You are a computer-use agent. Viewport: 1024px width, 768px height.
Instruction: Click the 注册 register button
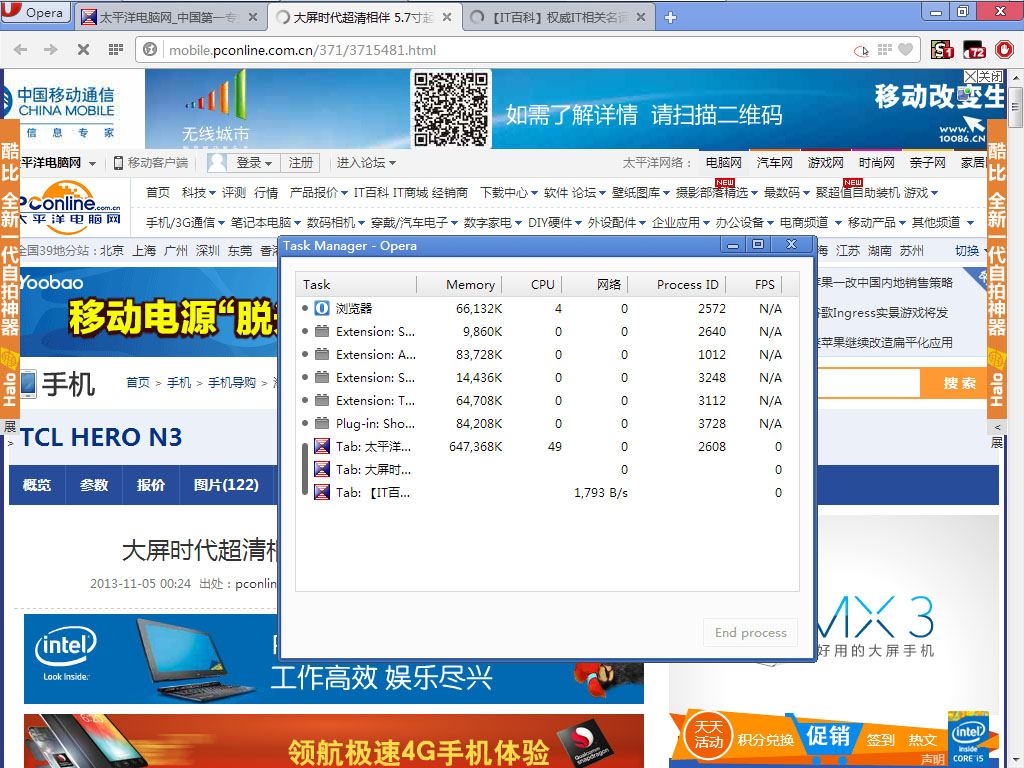pos(300,163)
